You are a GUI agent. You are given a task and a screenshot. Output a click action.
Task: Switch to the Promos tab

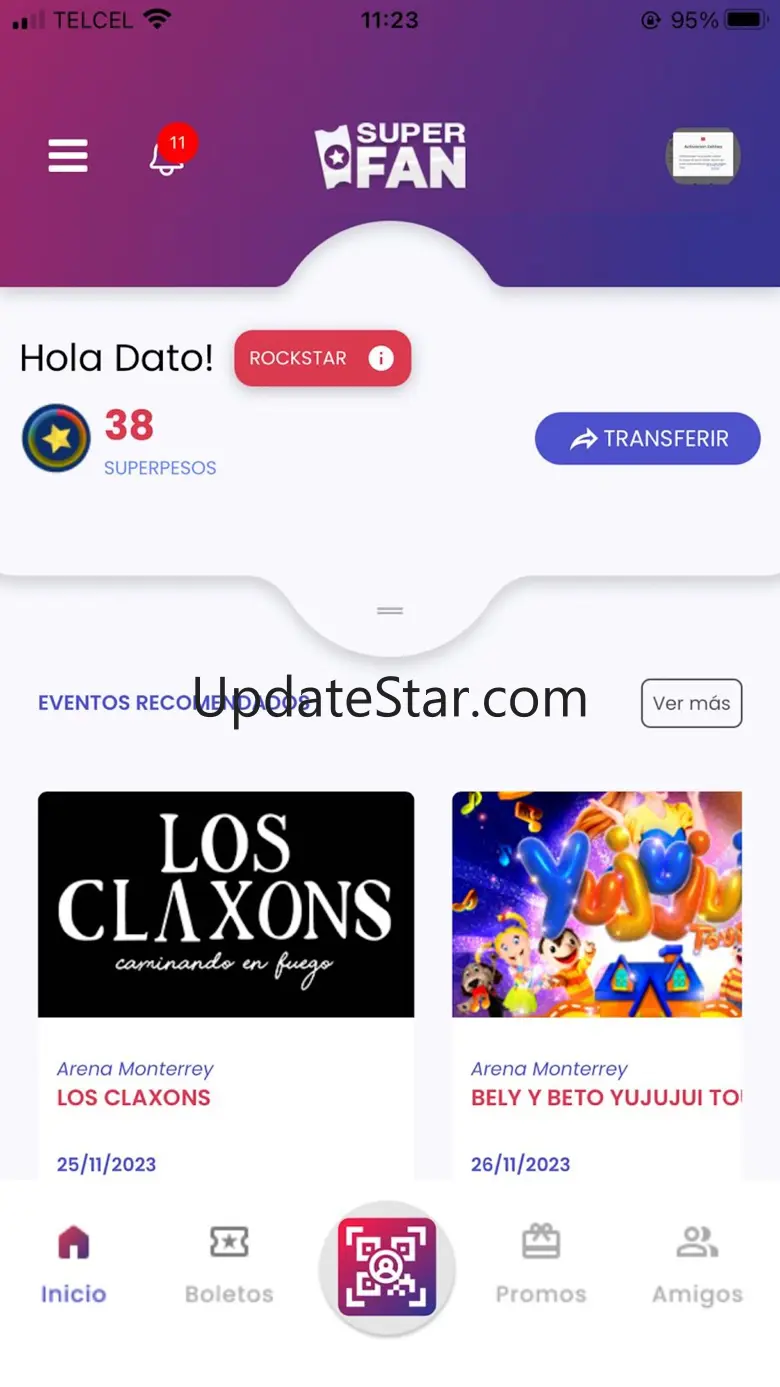[x=541, y=1265]
